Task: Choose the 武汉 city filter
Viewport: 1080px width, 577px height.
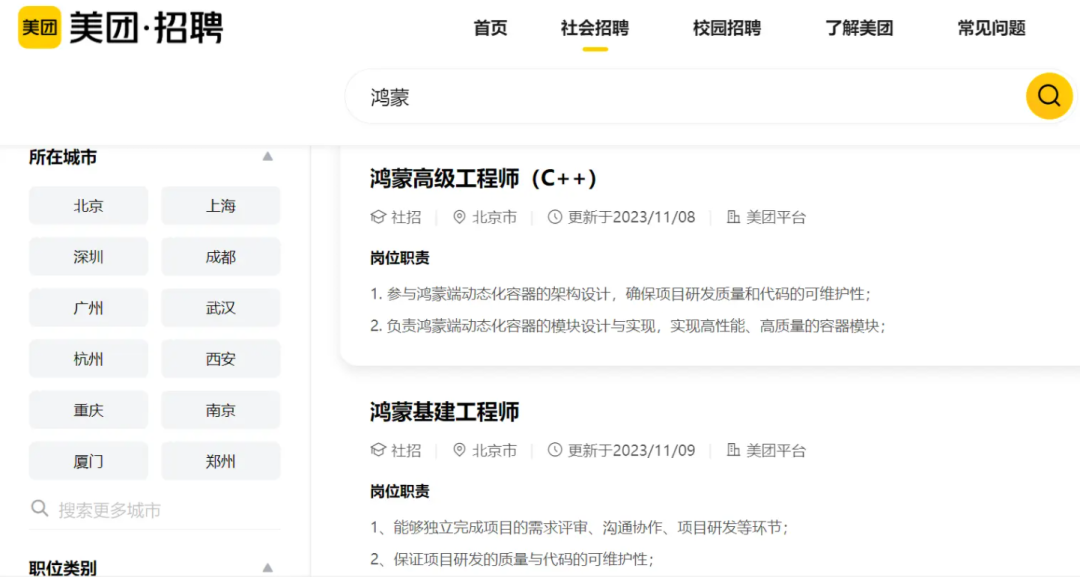Action: tap(220, 307)
